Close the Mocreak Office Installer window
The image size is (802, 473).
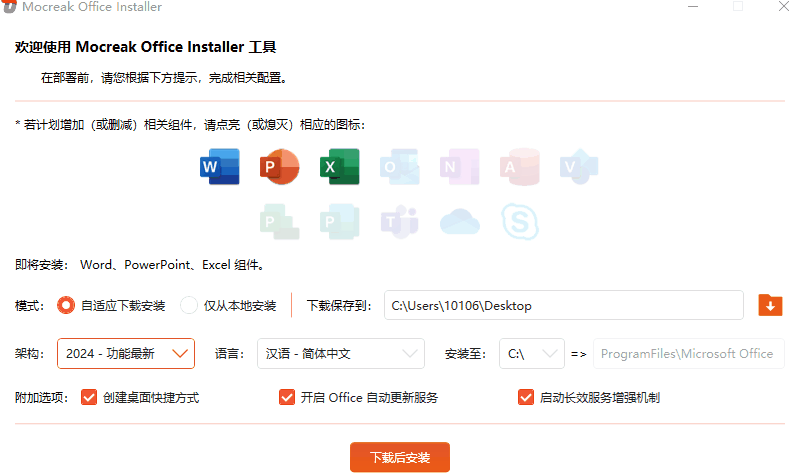(784, 7)
